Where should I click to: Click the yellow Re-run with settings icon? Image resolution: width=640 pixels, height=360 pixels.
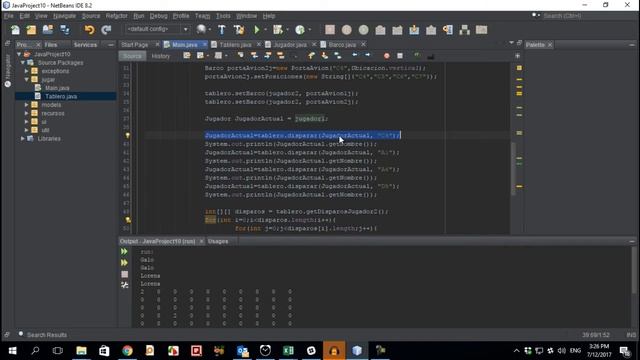coord(124,263)
